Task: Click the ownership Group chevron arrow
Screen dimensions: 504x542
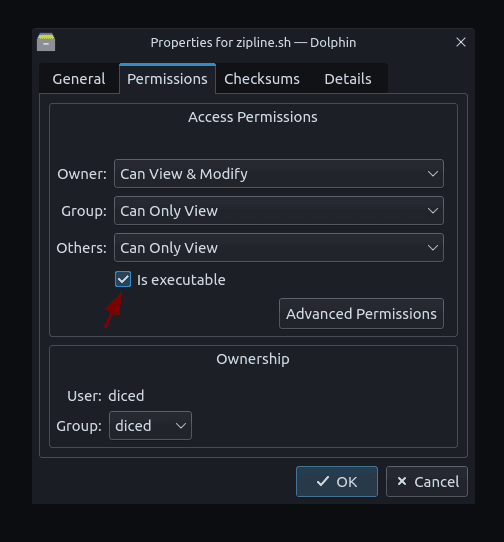Action: 181,426
